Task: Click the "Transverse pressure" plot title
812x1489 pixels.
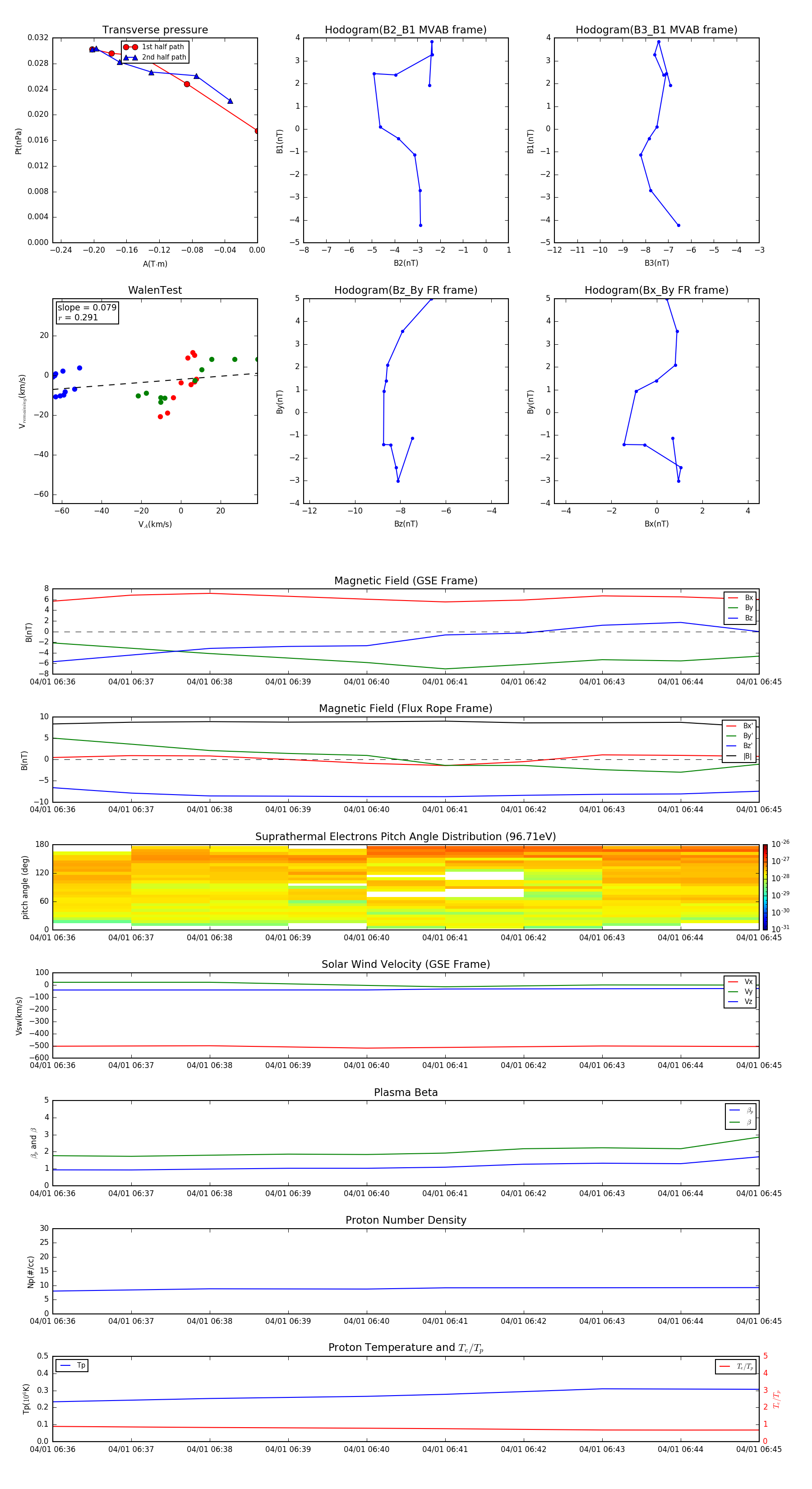Action: coord(155,30)
